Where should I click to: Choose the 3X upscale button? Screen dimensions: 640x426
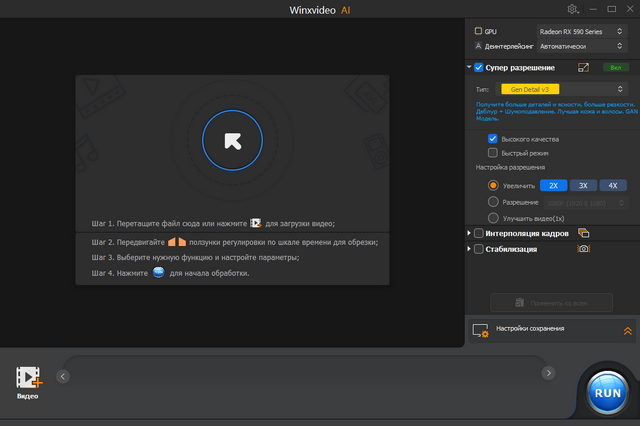click(583, 185)
